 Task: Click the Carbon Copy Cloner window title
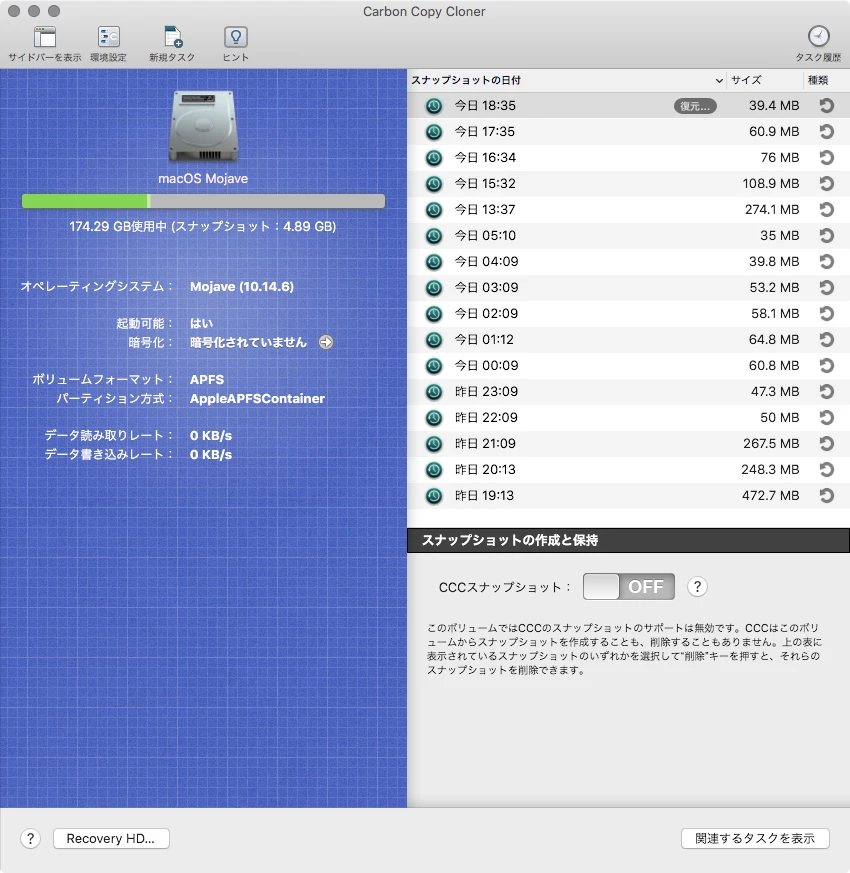click(x=424, y=12)
